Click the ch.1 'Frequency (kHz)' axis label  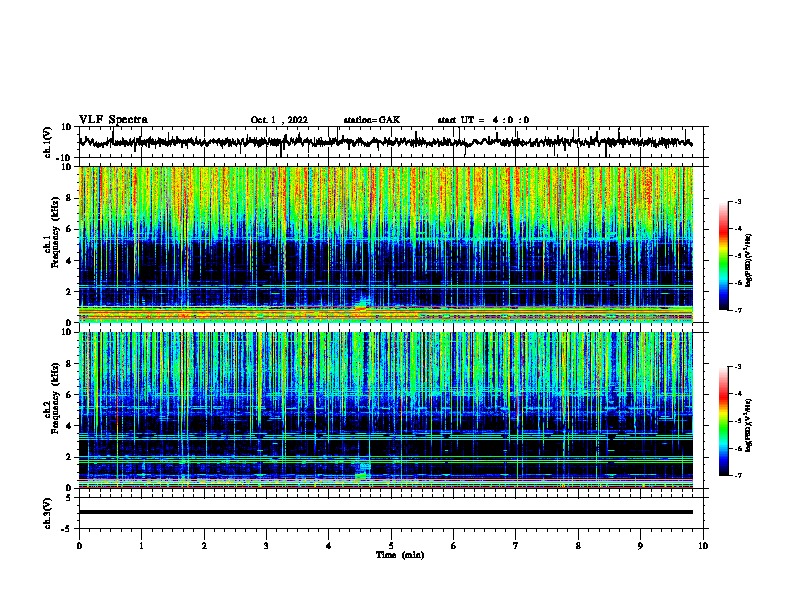coord(55,233)
